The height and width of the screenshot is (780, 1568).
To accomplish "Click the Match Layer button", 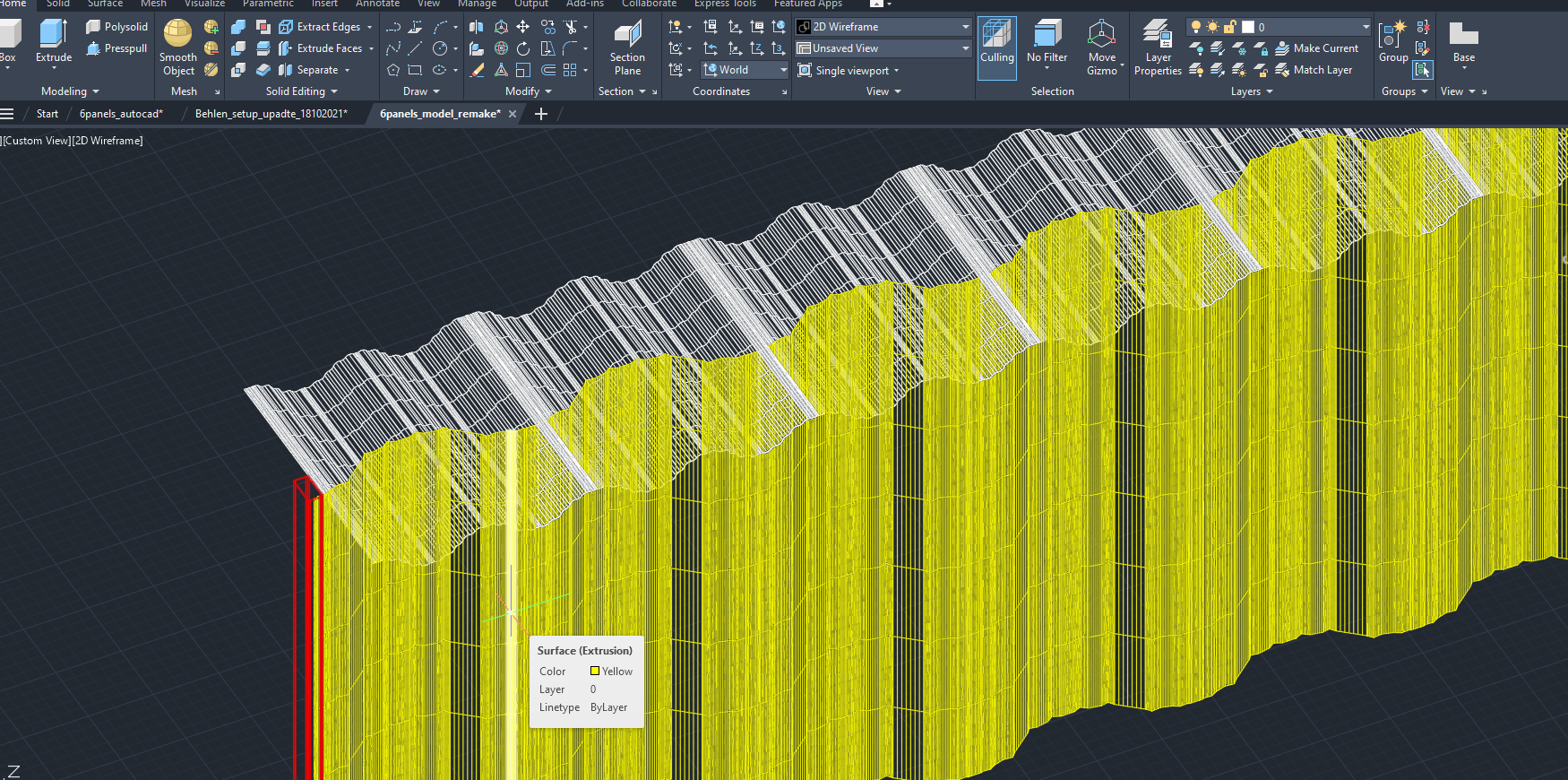I will pyautogui.click(x=1314, y=70).
